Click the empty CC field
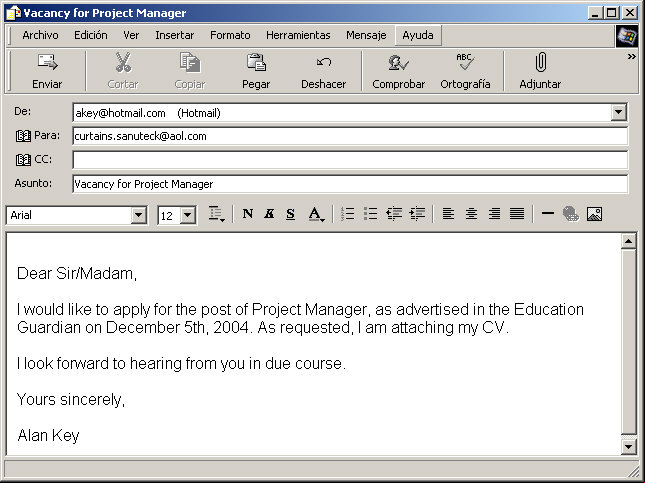Screen dimensions: 645x483 click(350, 160)
